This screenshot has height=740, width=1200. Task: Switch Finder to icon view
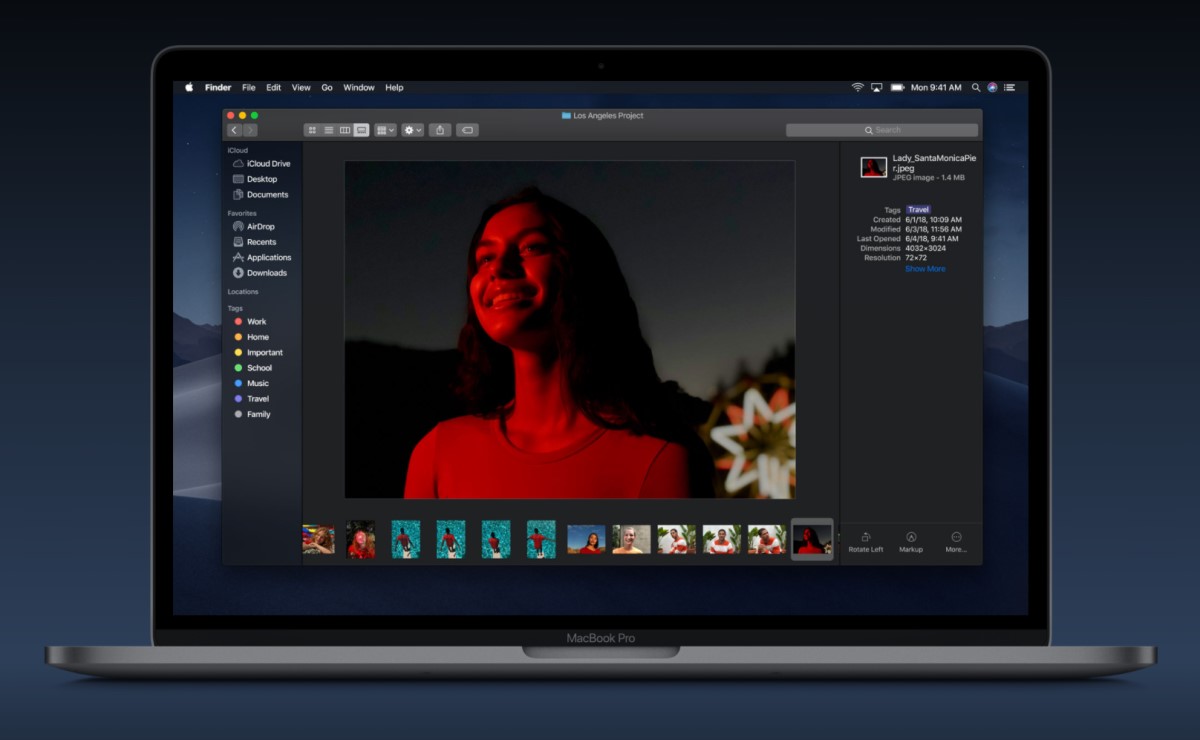point(312,130)
